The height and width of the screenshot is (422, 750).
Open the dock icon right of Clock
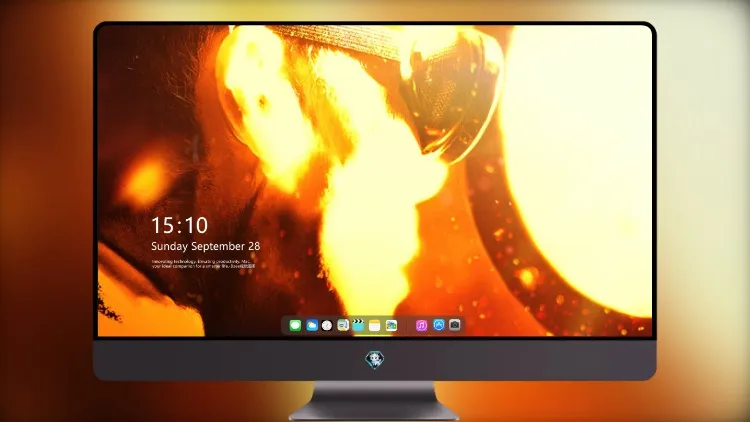pos(343,325)
